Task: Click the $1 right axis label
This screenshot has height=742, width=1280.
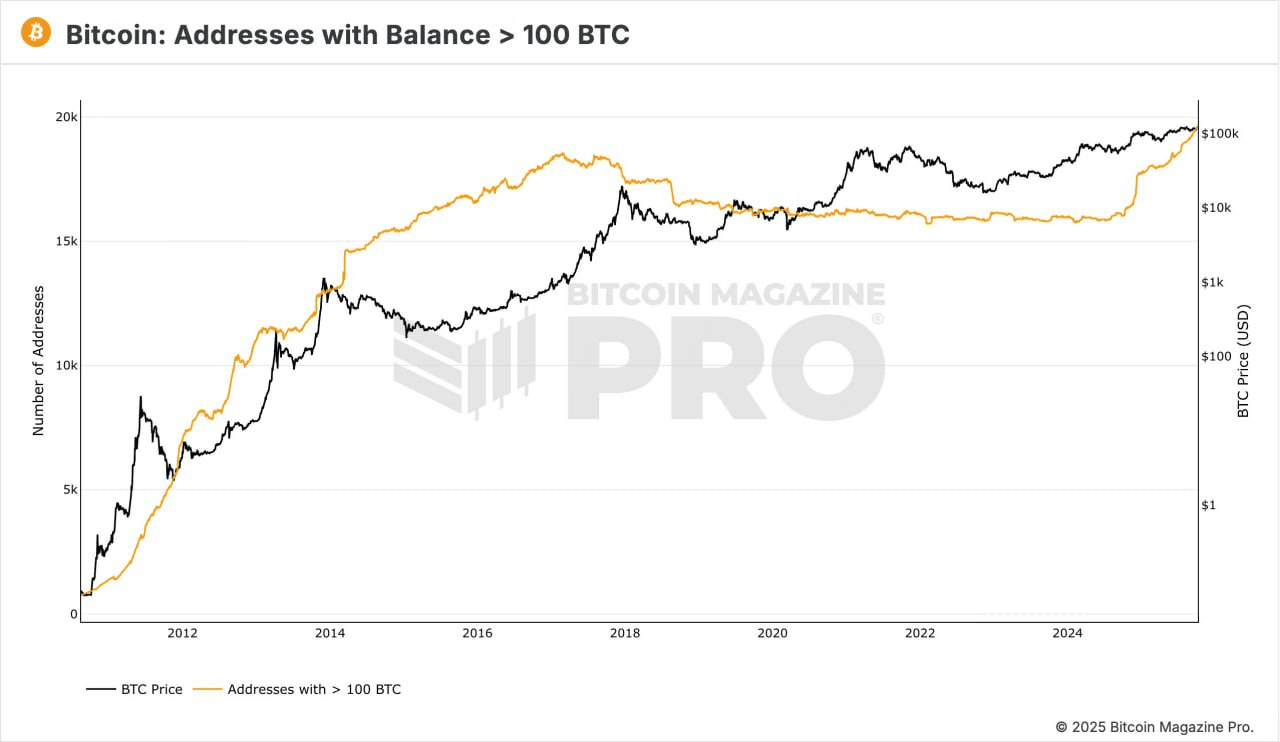Action: point(1208,505)
